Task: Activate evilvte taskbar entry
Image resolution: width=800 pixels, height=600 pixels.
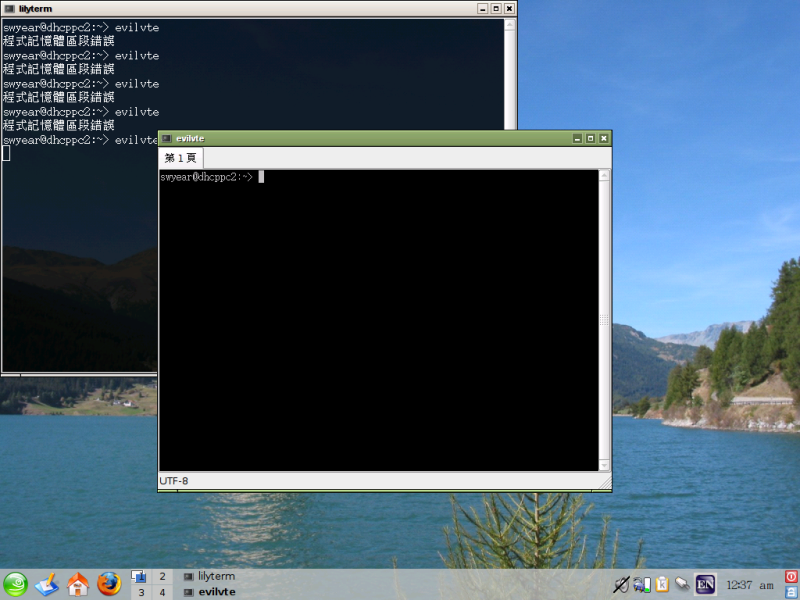Action: pyautogui.click(x=216, y=592)
